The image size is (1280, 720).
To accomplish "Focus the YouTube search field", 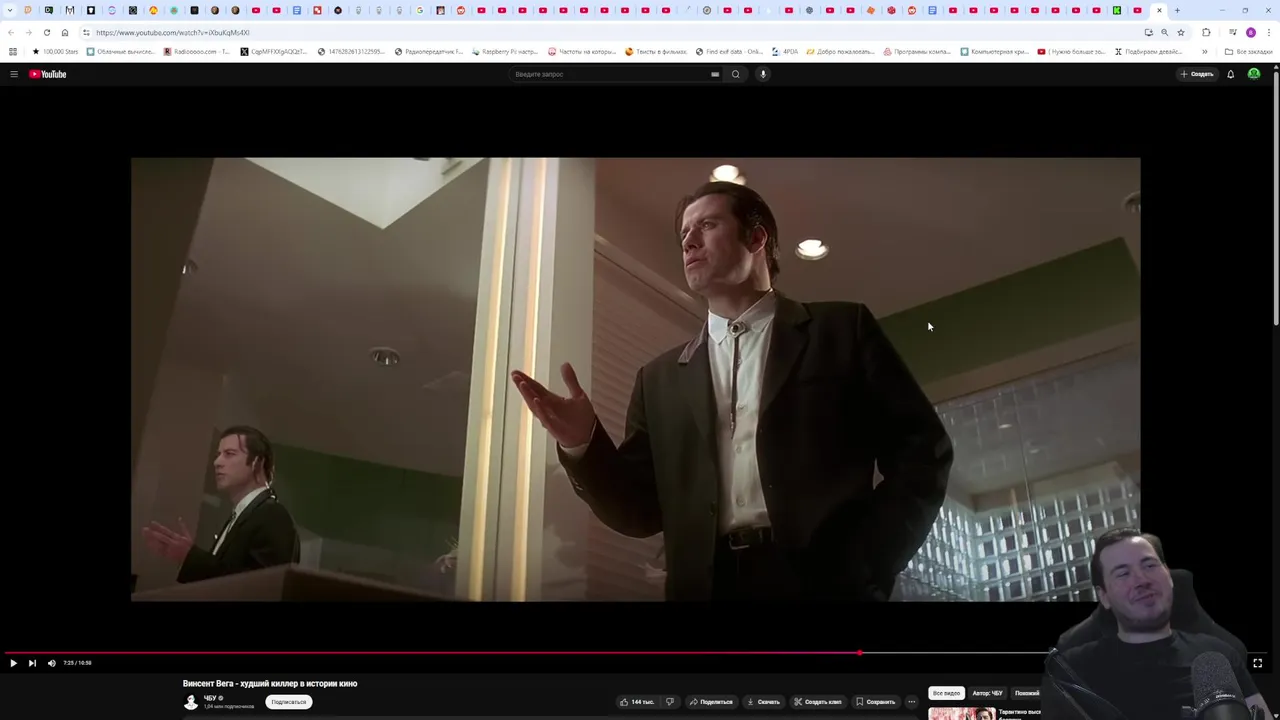I will (610, 74).
